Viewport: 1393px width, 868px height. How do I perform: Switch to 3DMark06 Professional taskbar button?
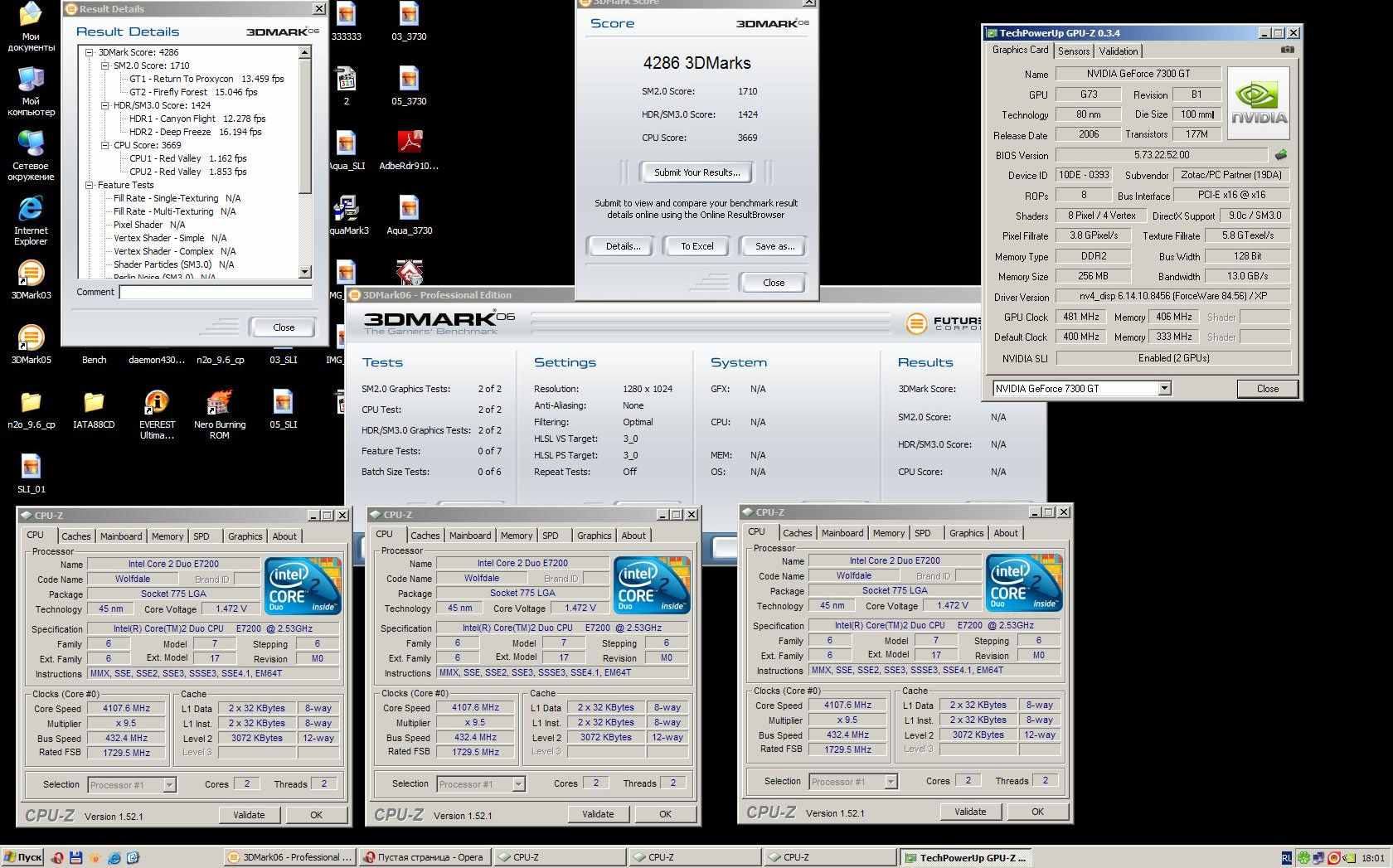290,857
